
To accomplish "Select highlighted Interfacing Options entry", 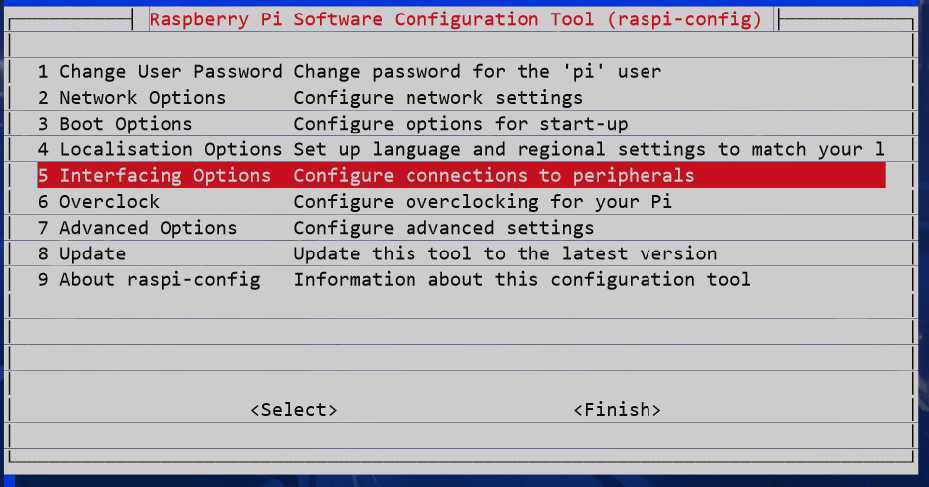I will point(155,176).
